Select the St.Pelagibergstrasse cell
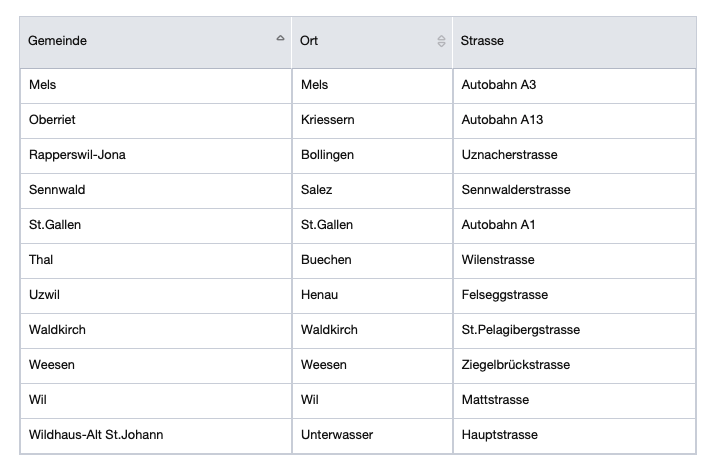The image size is (717, 470). pyautogui.click(x=520, y=330)
